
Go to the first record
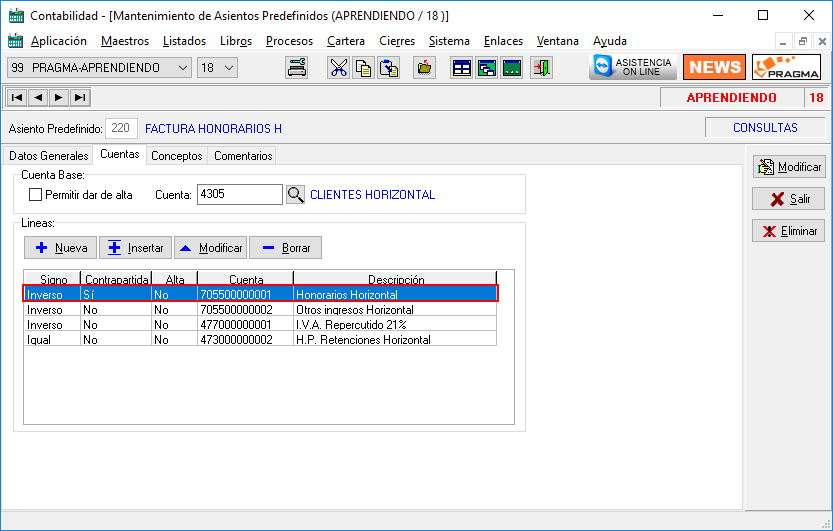point(17,97)
